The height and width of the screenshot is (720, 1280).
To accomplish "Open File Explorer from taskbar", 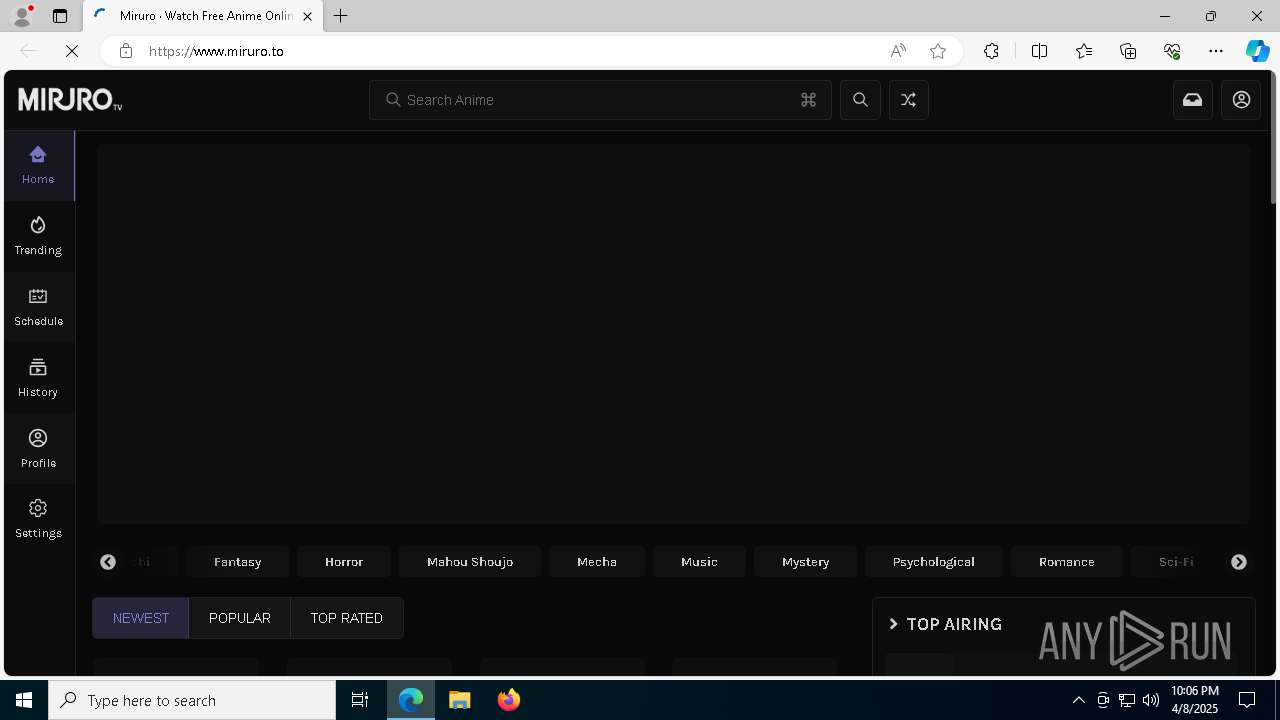I will 460,700.
